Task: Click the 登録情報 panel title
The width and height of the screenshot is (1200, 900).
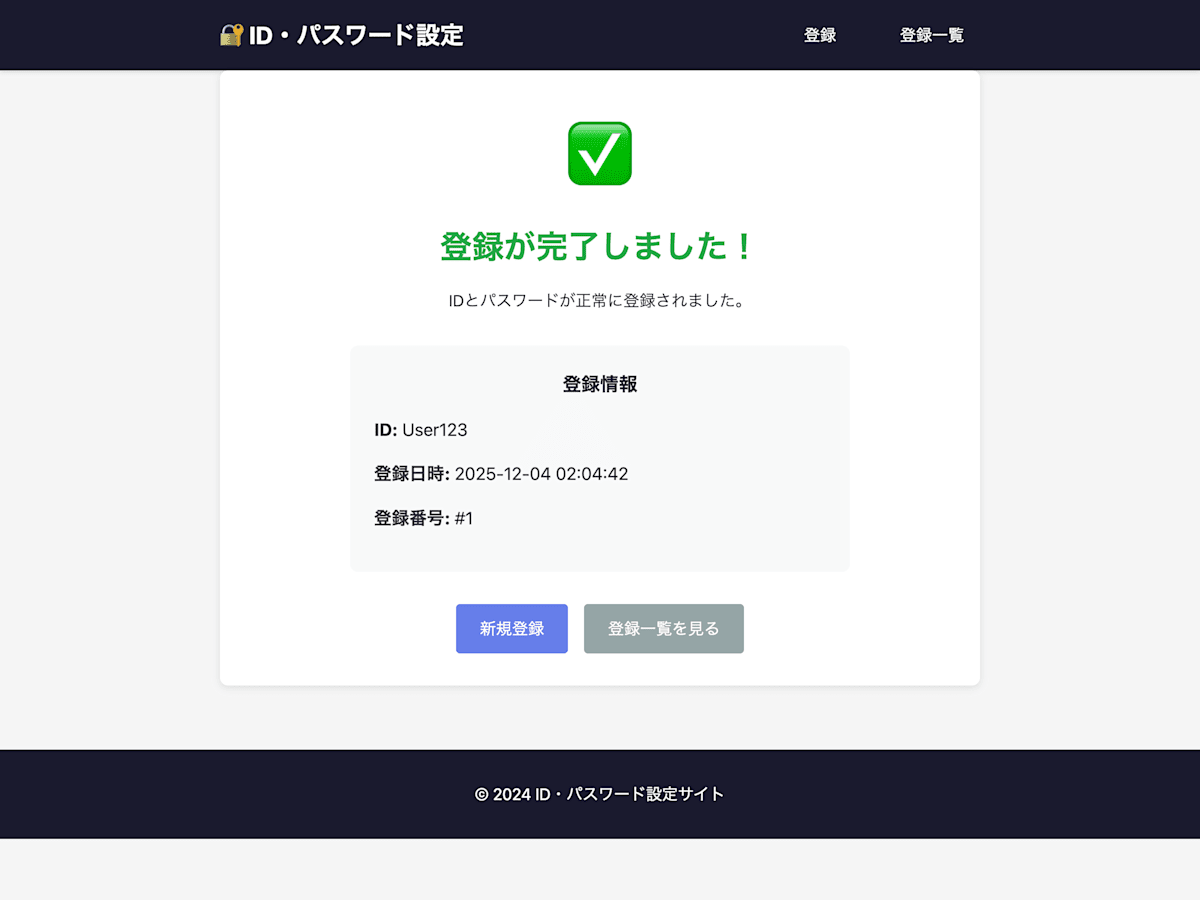Action: click(600, 383)
